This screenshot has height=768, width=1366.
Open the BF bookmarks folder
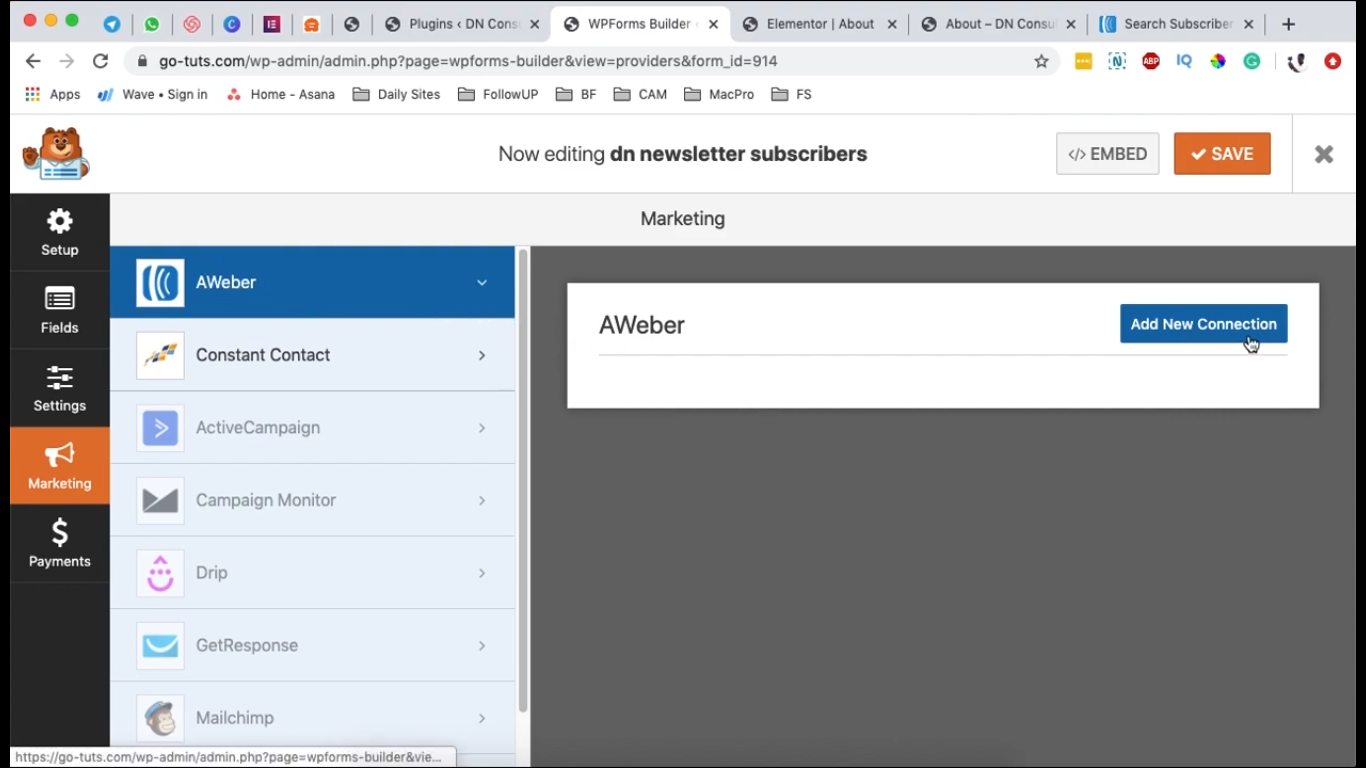576,94
